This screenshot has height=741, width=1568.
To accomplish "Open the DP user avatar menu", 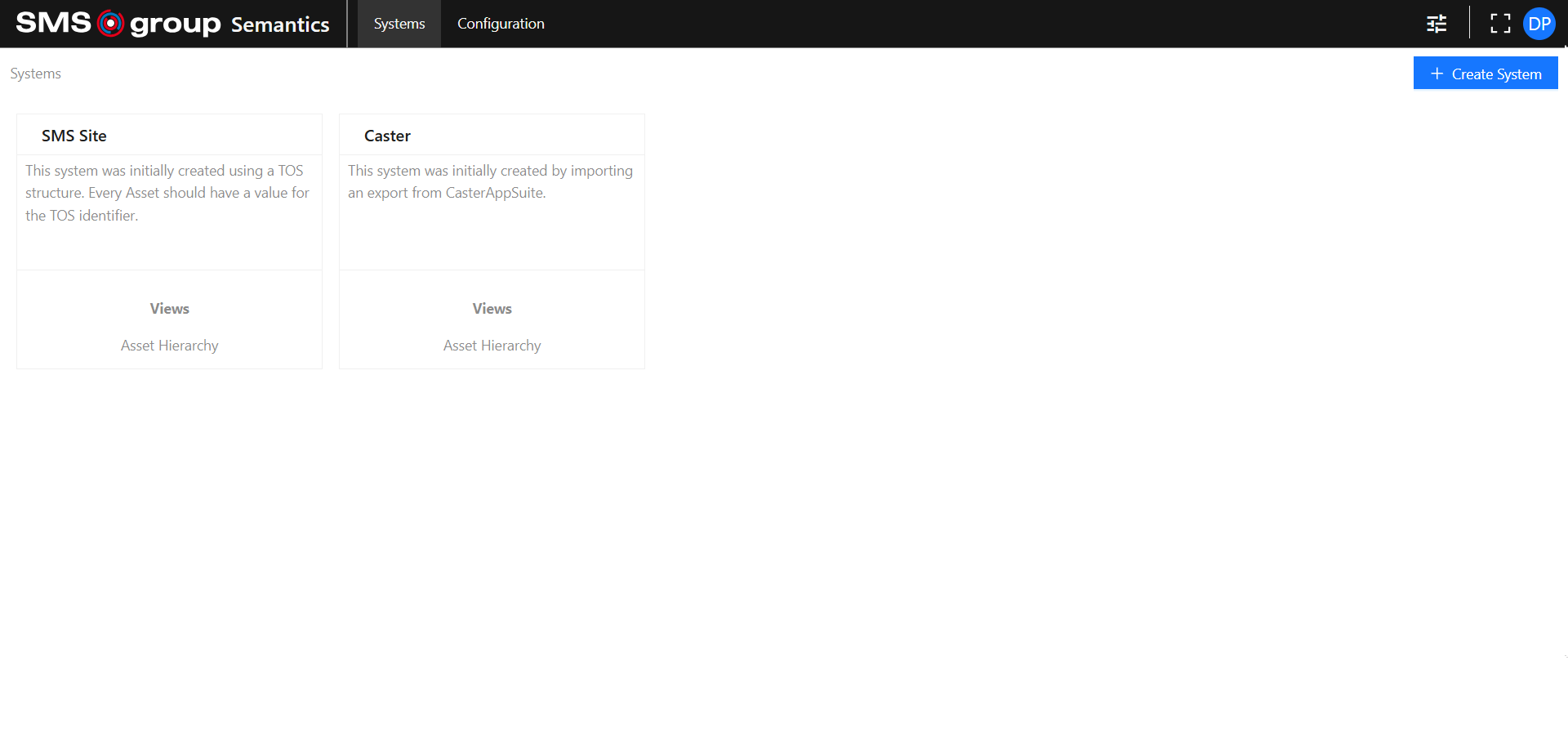I will [x=1539, y=24].
